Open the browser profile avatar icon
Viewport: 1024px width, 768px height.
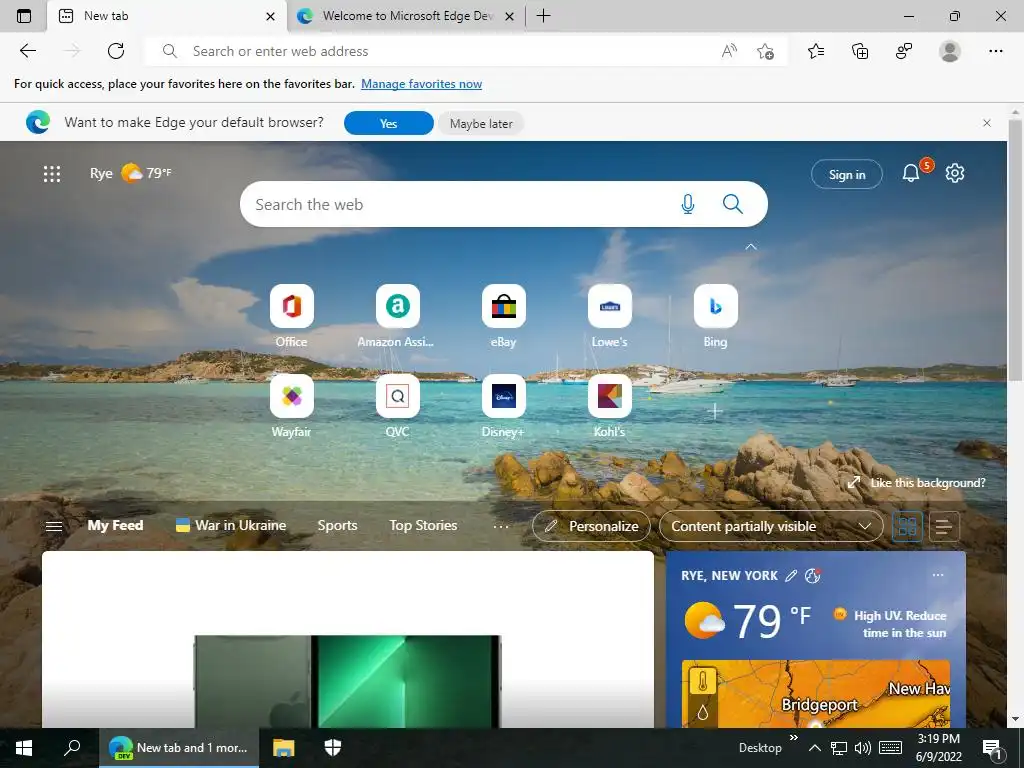[950, 51]
